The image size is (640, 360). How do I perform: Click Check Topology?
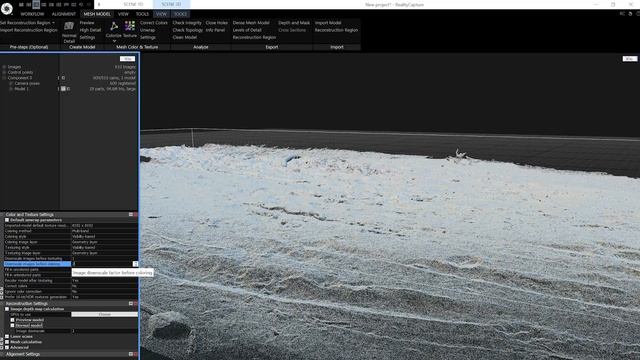pyautogui.click(x=187, y=30)
